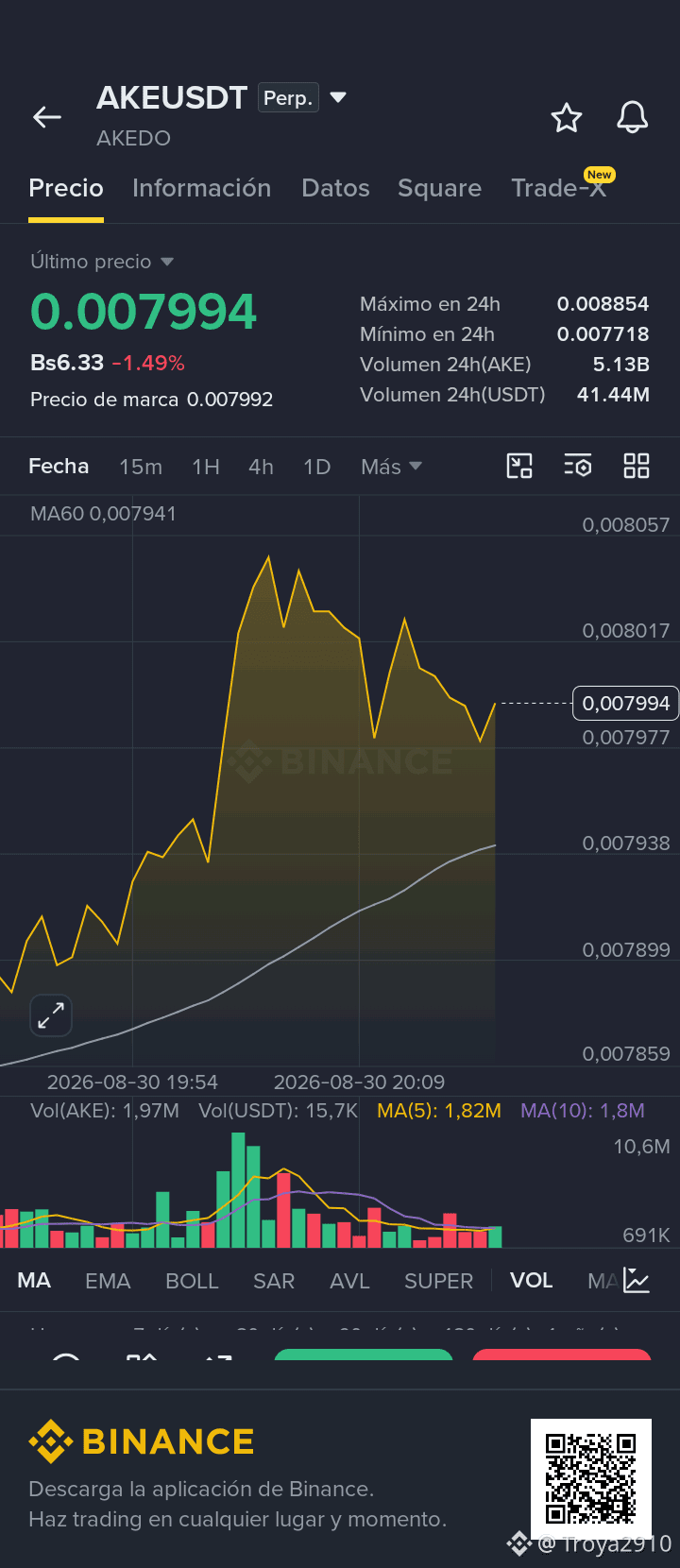Enable the SUPER indicator
The height and width of the screenshot is (1568, 680).
[438, 1281]
